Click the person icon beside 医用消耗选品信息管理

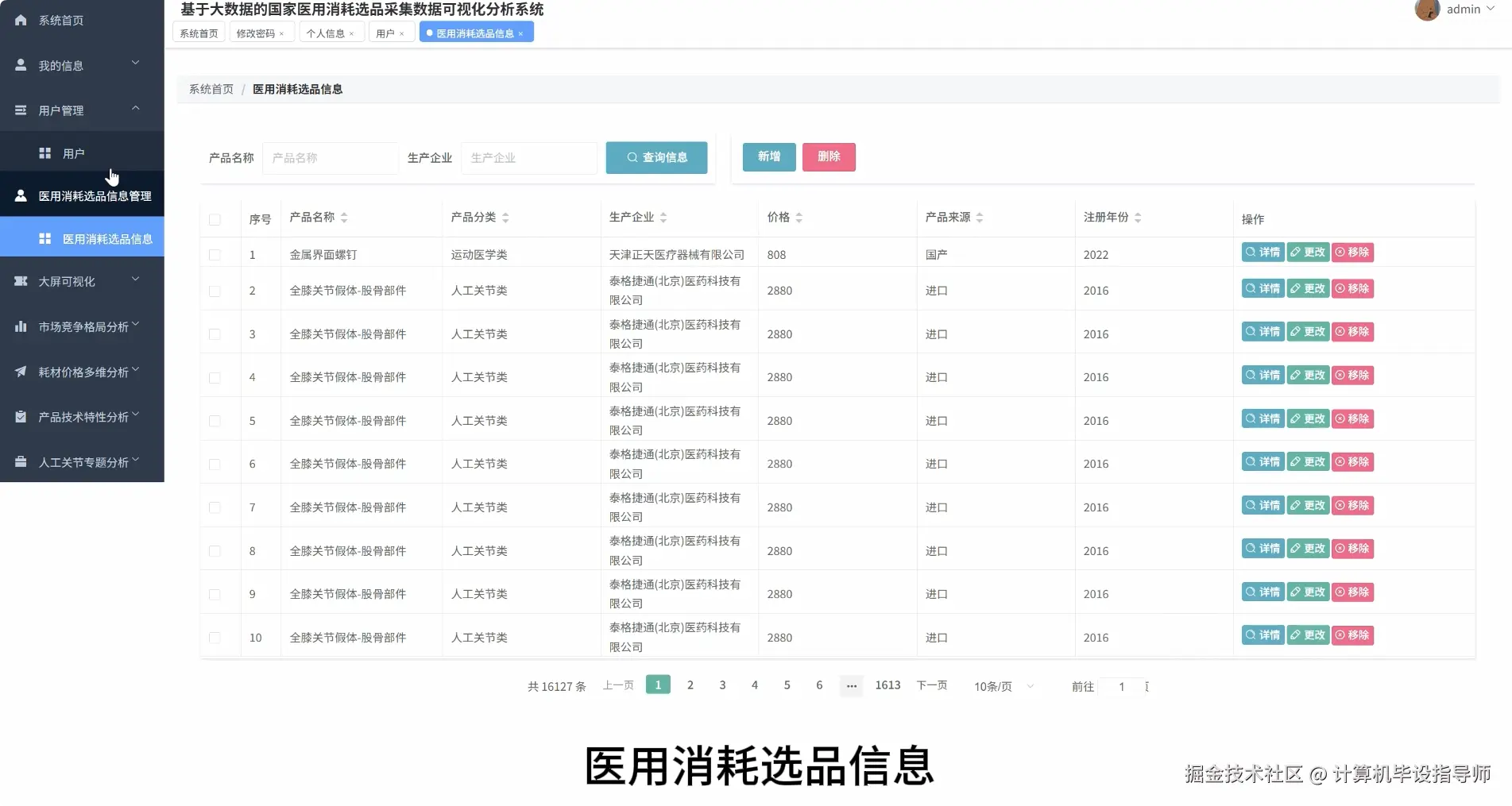(x=21, y=195)
